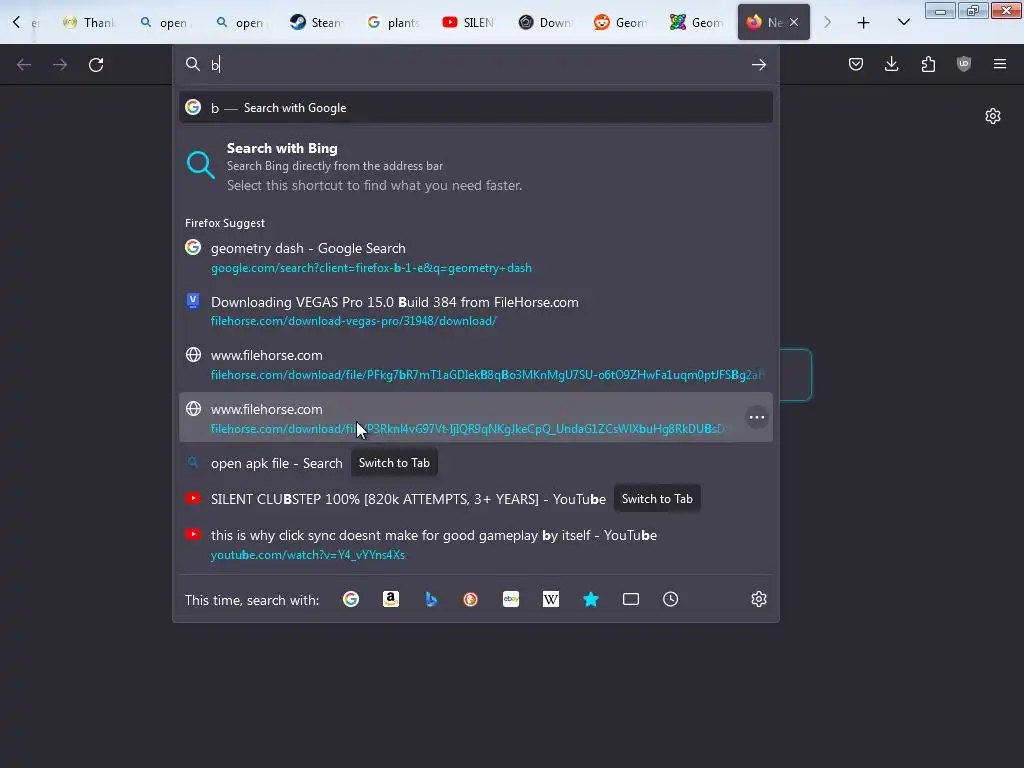Viewport: 1024px width, 768px height.
Task: Open the List all tabs dropdown
Action: click(904, 22)
